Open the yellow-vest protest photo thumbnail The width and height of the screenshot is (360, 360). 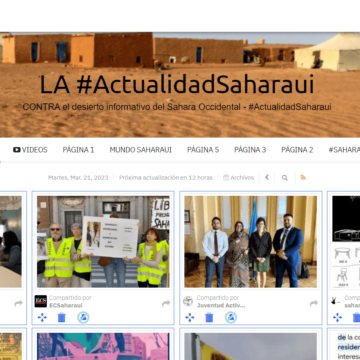[103, 242]
